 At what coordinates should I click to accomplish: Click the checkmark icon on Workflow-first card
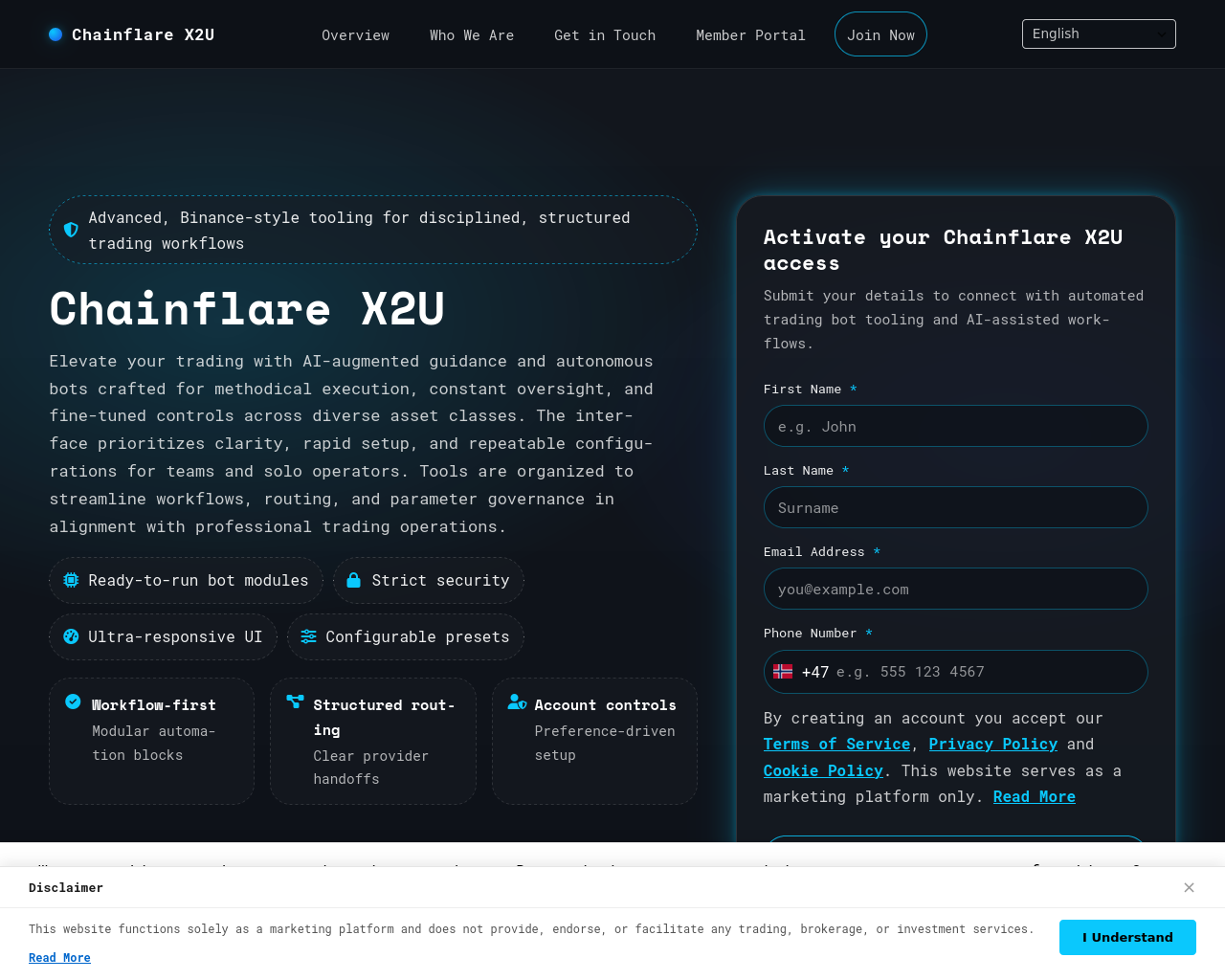pos(73,702)
